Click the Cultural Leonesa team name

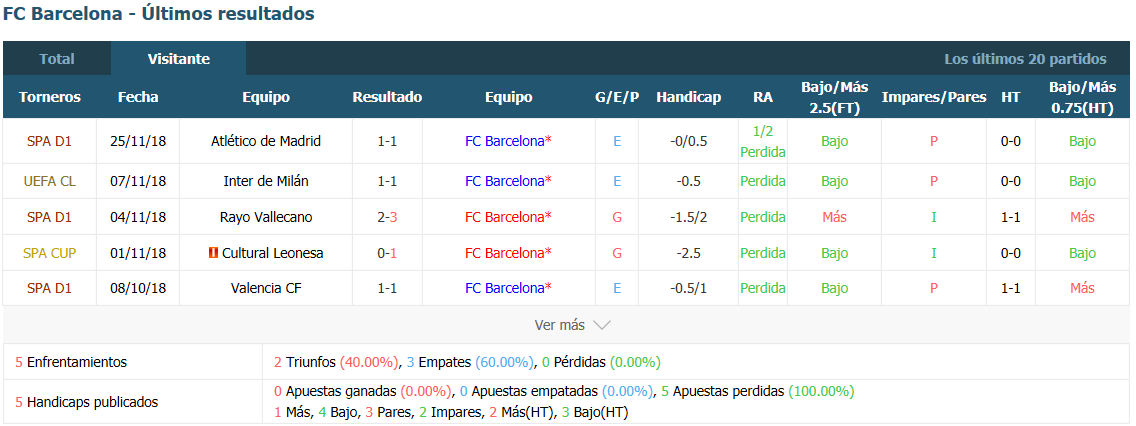(272, 253)
